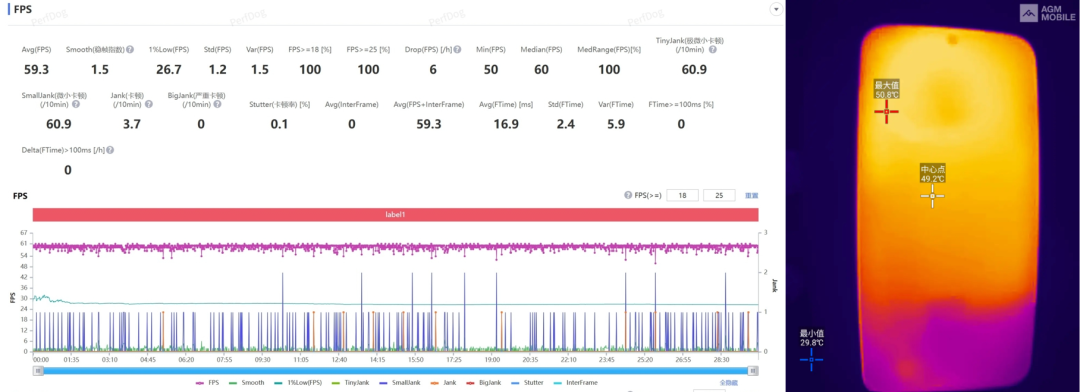Click the 50.8℃ maximum temperature label
1080x392 pixels.
click(x=886, y=94)
